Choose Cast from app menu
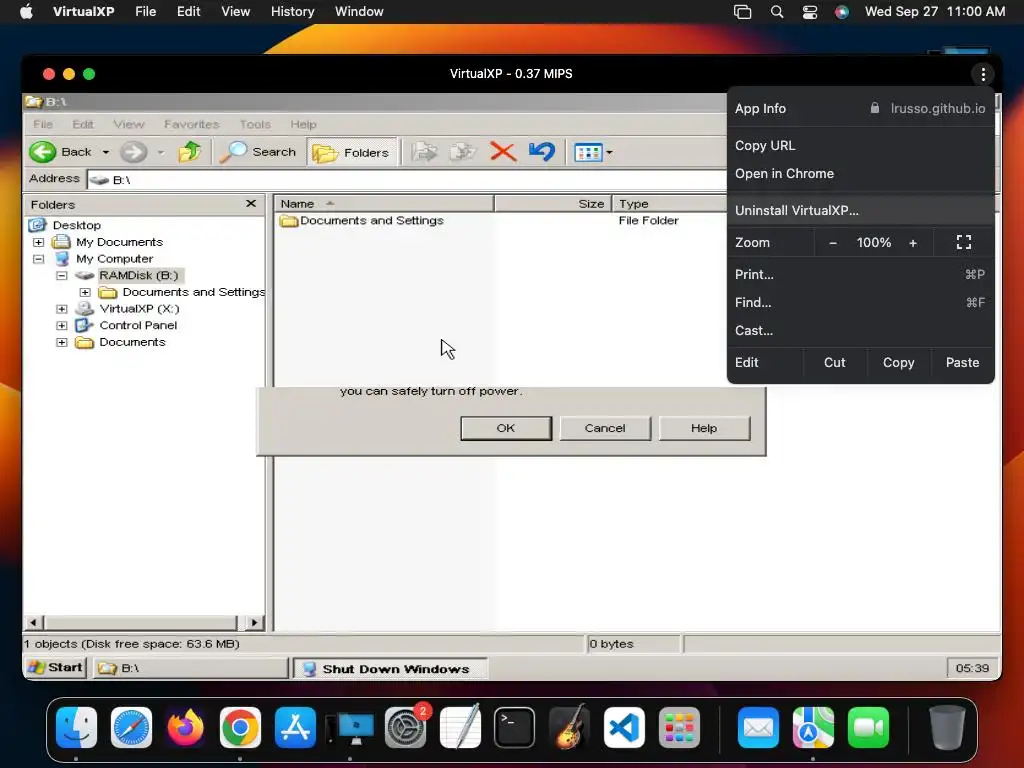Image resolution: width=1024 pixels, height=768 pixels. coord(860,330)
